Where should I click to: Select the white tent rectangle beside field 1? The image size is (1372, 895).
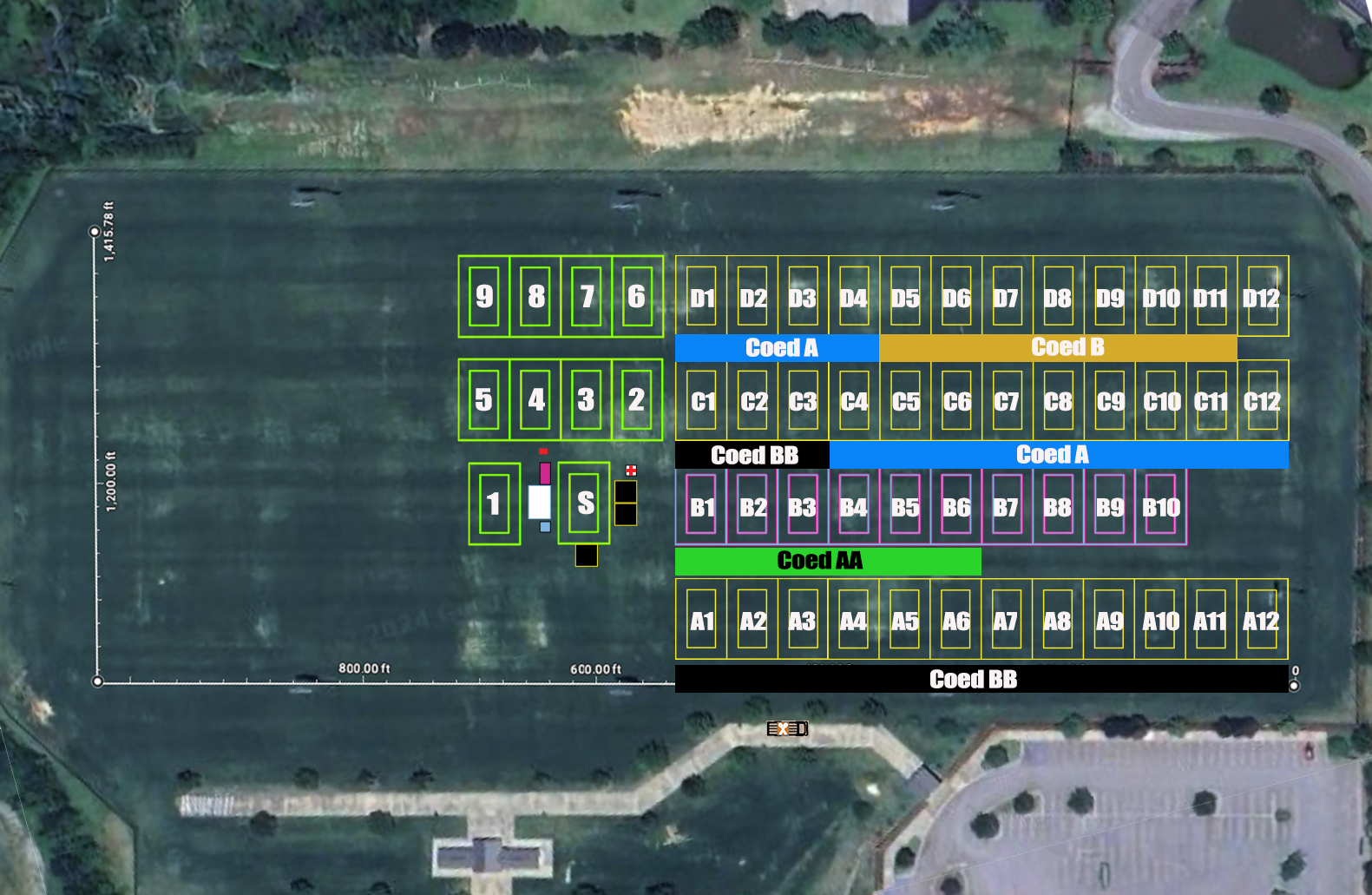tap(540, 502)
